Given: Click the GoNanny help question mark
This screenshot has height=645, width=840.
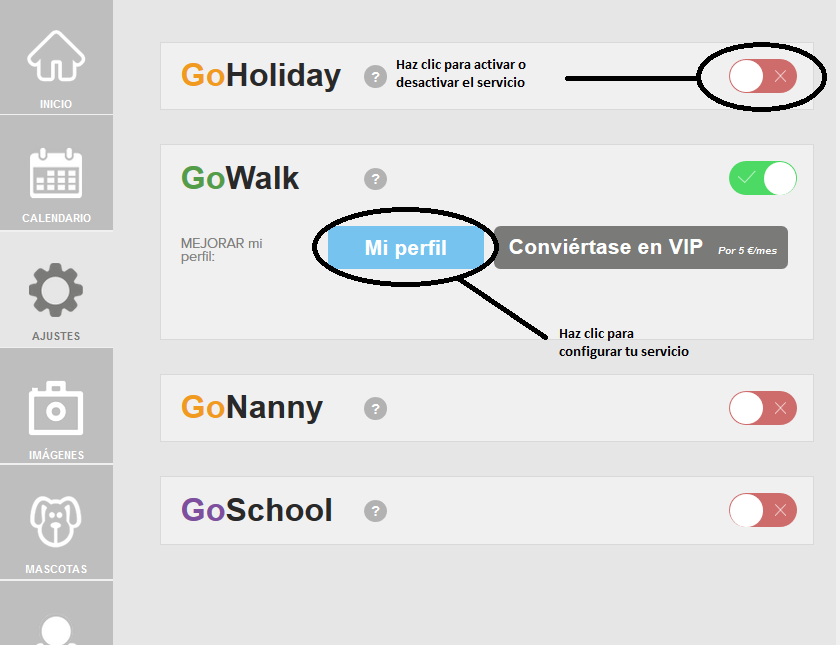Looking at the screenshot, I should tap(375, 408).
